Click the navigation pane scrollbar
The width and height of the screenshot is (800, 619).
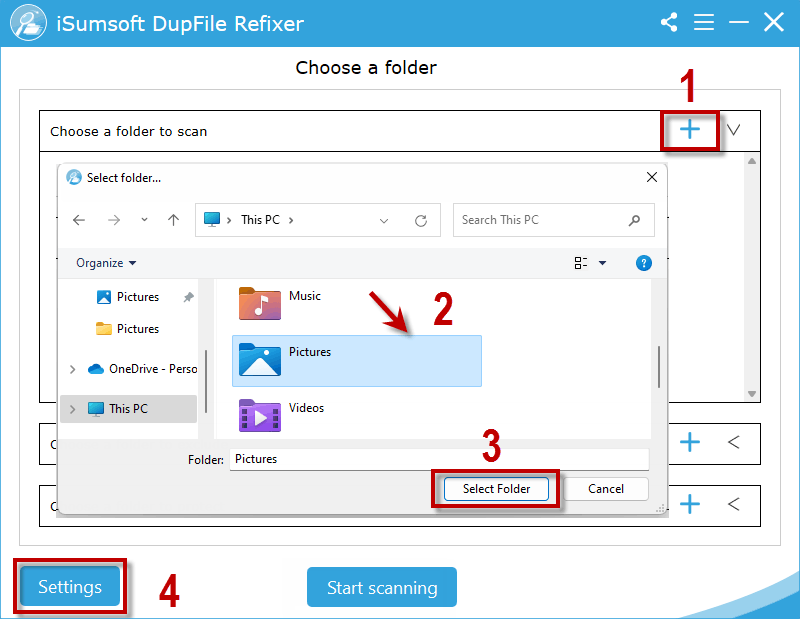pyautogui.click(x=206, y=381)
